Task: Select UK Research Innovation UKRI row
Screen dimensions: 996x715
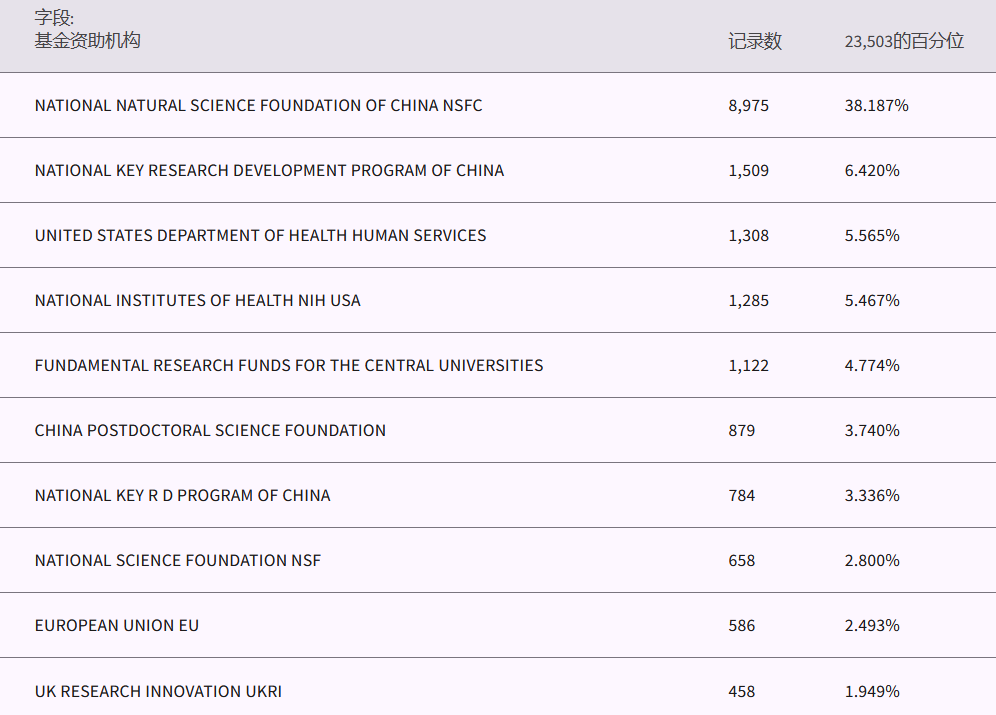Action: [158, 691]
